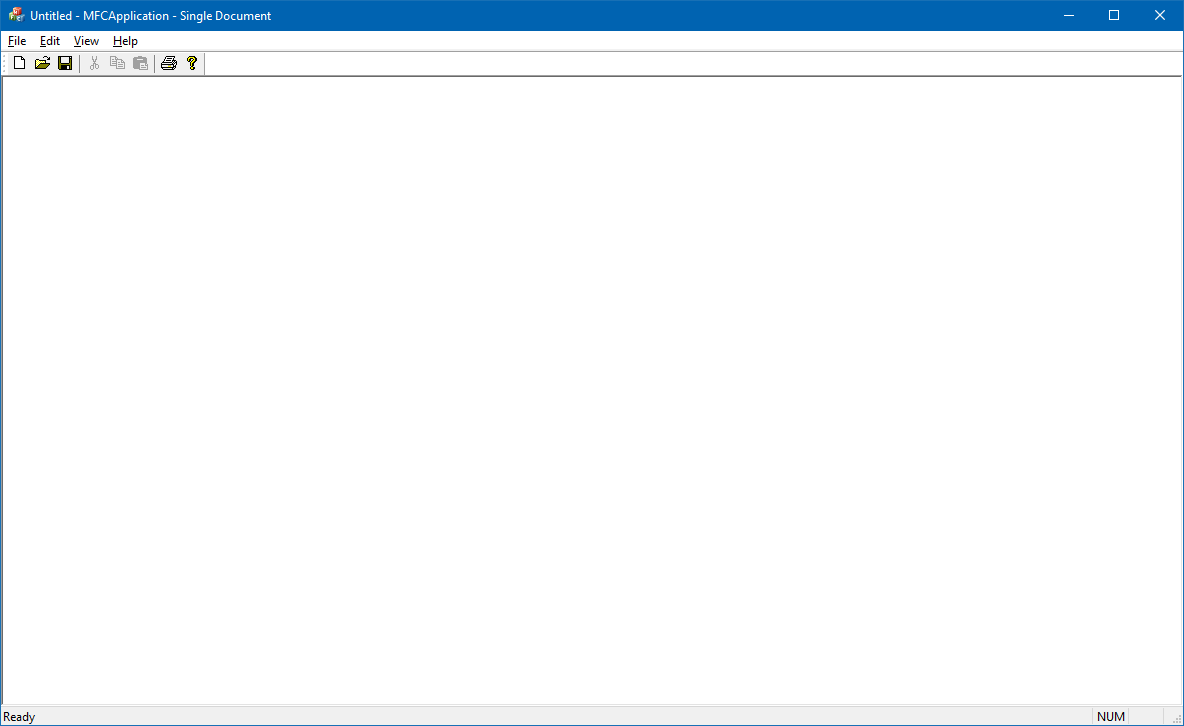Screen dimensions: 1184x726
Task: Click inside the blank document area
Action: 590,390
